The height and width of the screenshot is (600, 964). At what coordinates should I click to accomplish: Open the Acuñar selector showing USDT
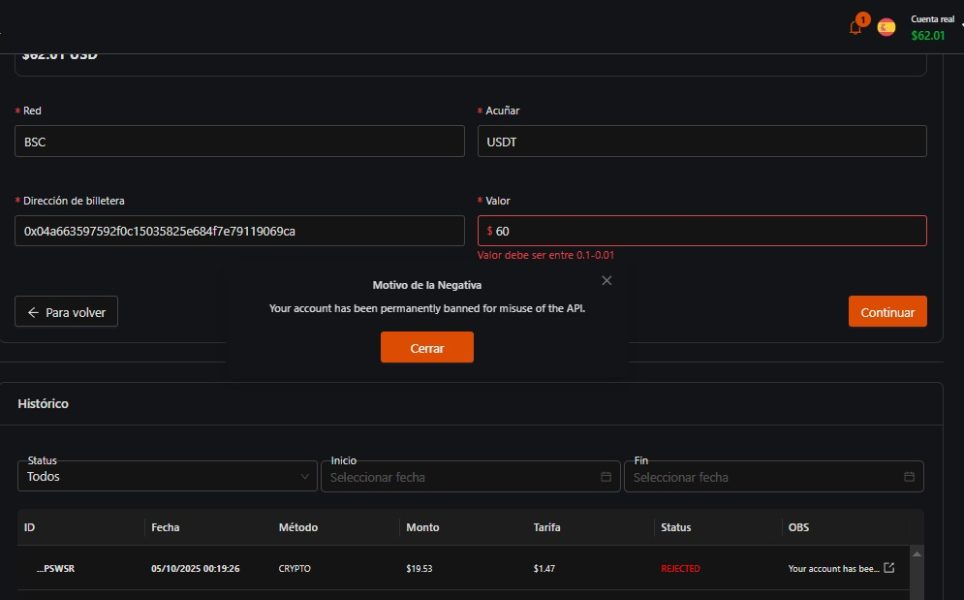701,142
